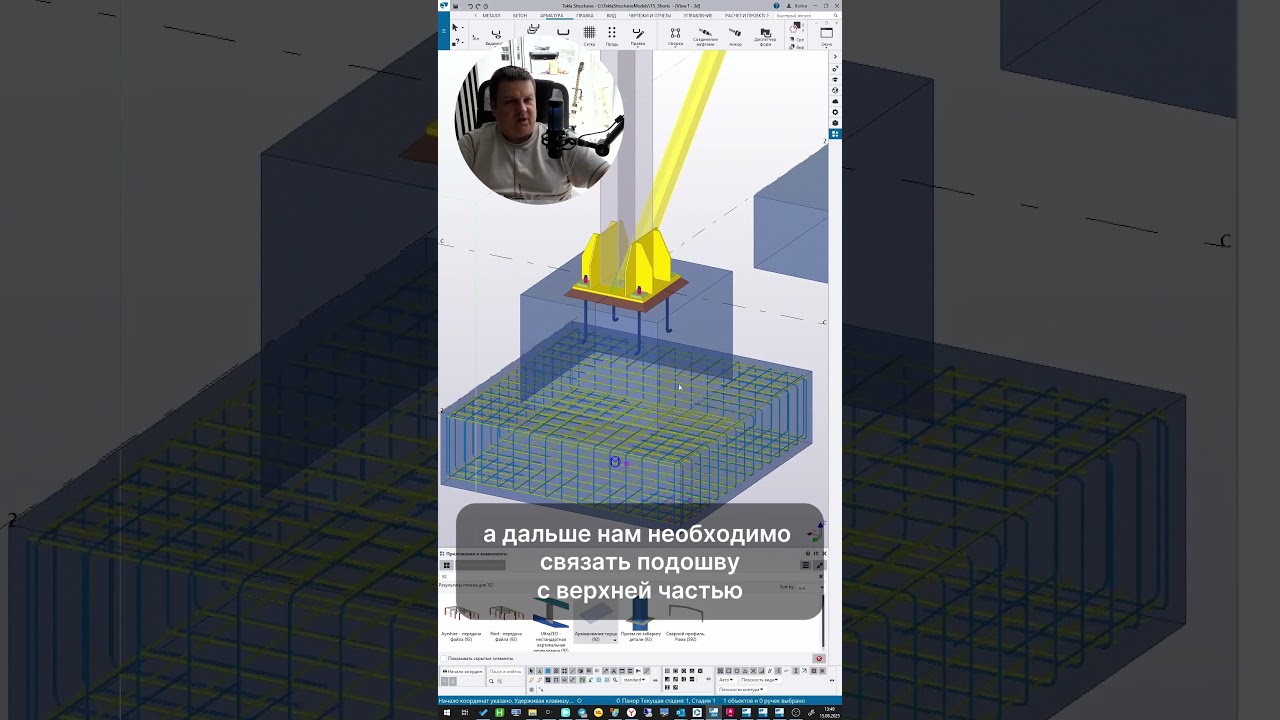Screen dimensions: 1280x720
Task: Activate the selection arrow tool
Action: pyautogui.click(x=455, y=28)
